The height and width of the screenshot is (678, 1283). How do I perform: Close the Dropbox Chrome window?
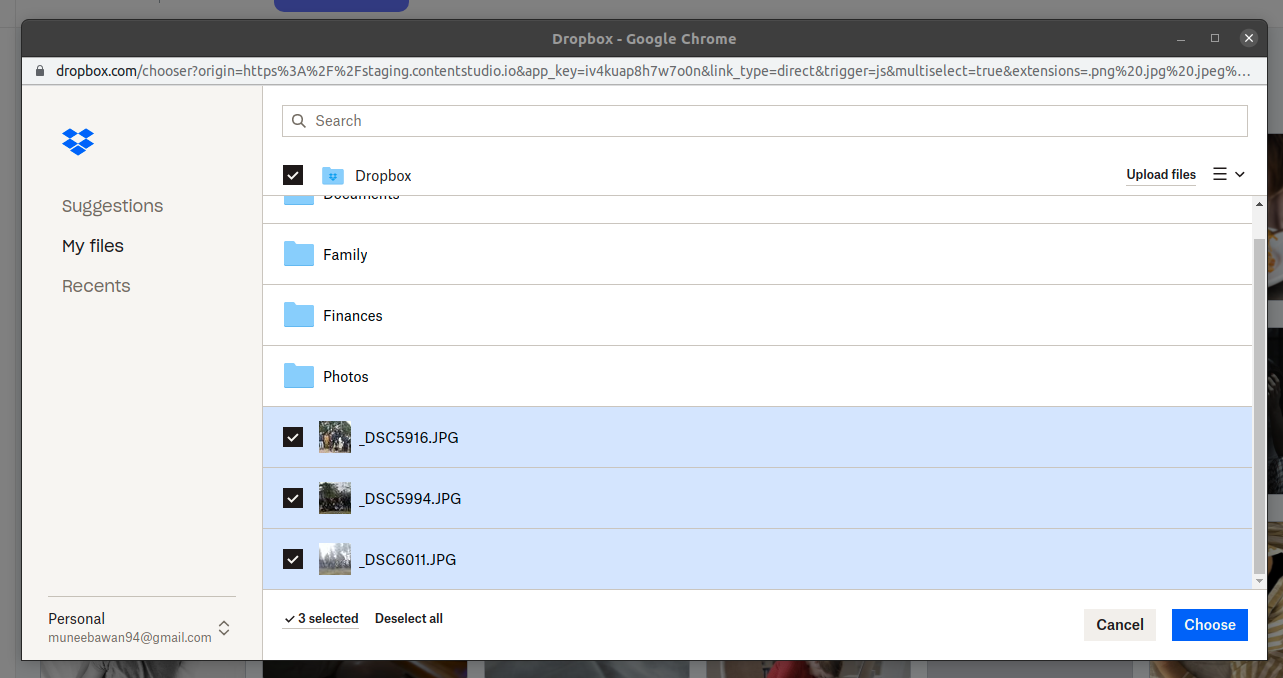tap(1248, 39)
